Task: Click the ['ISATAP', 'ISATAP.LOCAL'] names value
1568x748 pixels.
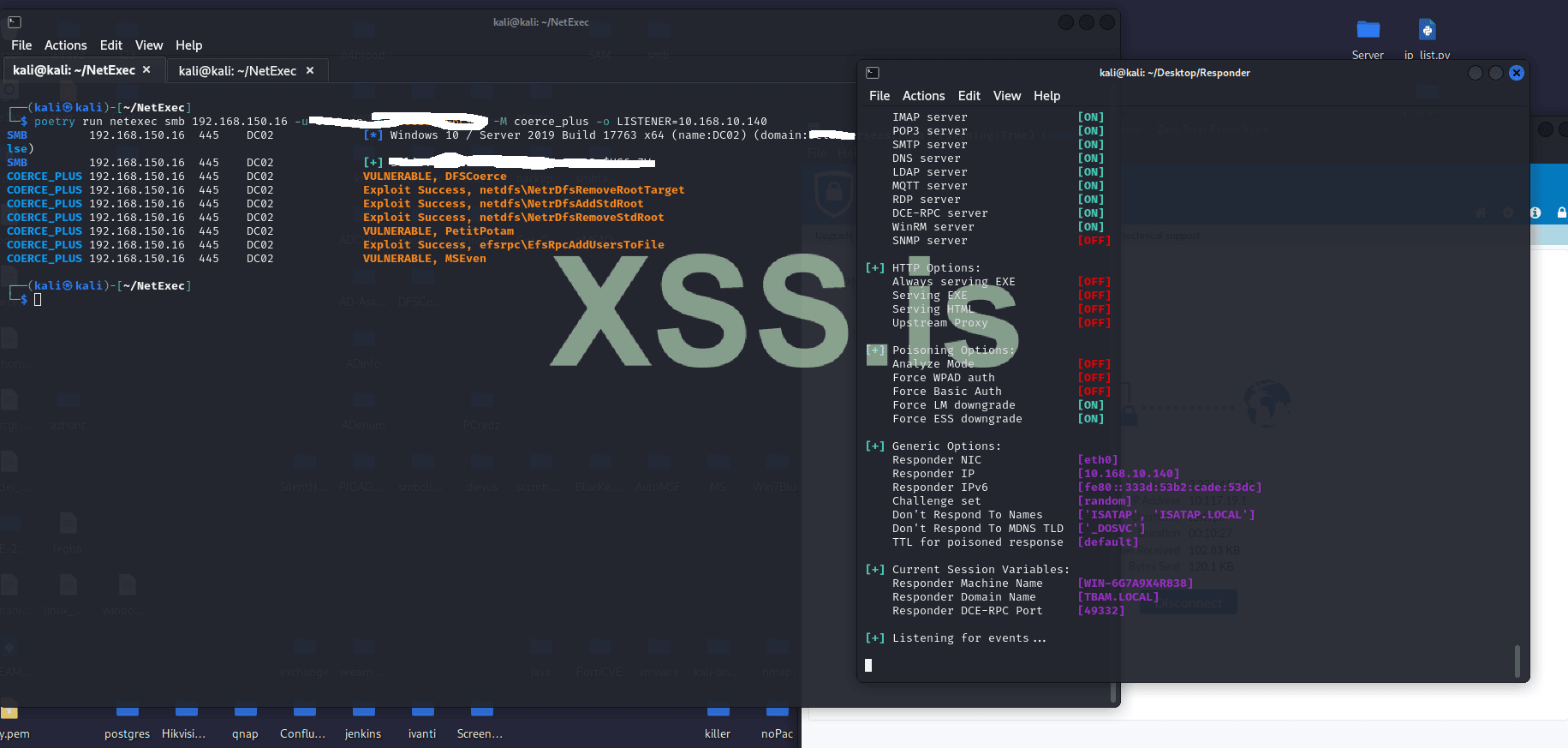Action: pyautogui.click(x=1166, y=515)
